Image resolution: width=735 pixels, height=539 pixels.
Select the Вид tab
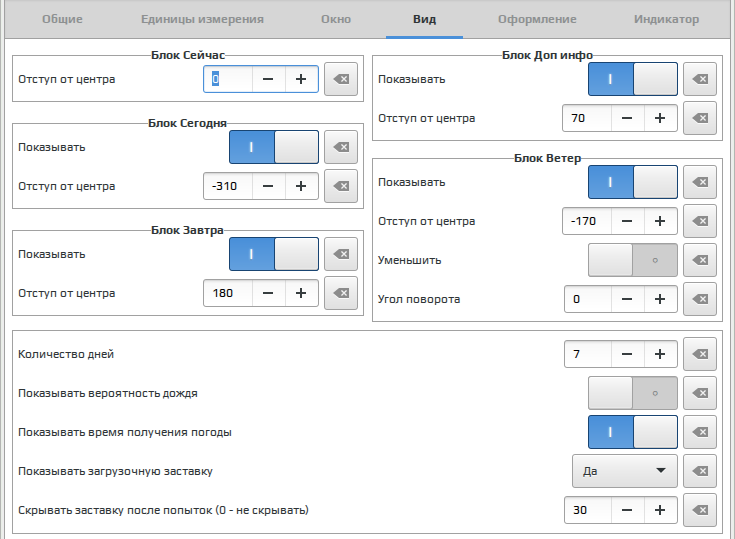click(x=425, y=19)
